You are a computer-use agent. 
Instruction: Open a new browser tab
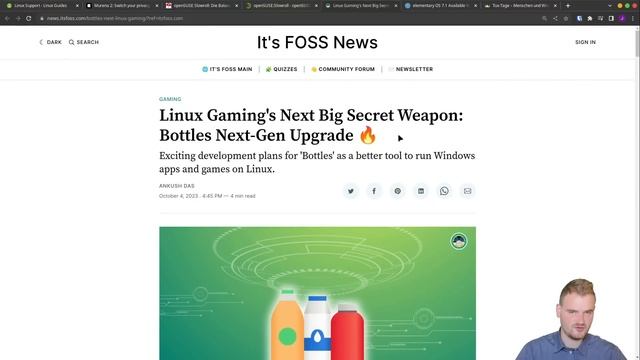(x=568, y=6)
